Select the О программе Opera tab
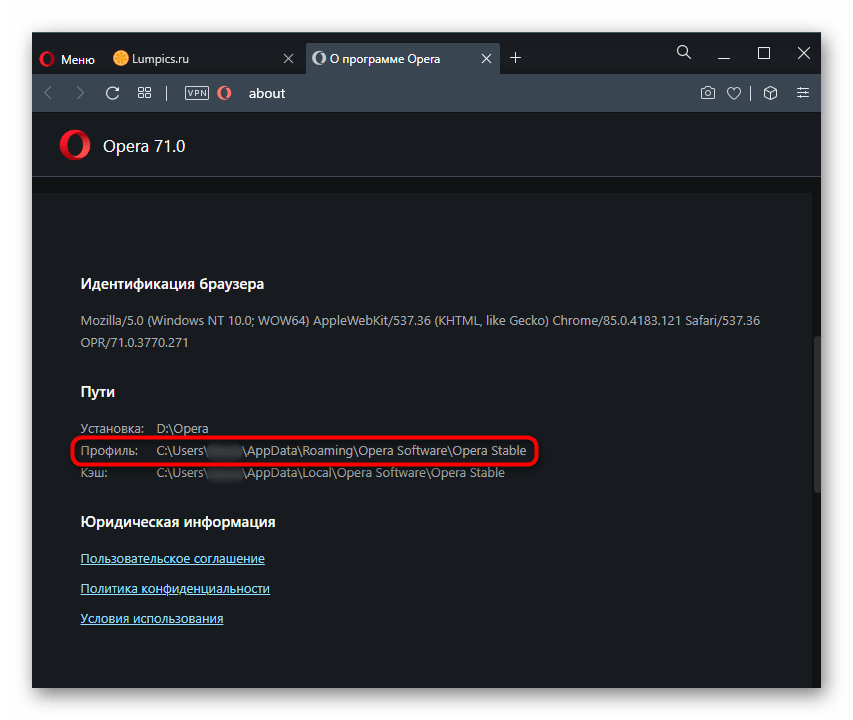 [x=403, y=59]
